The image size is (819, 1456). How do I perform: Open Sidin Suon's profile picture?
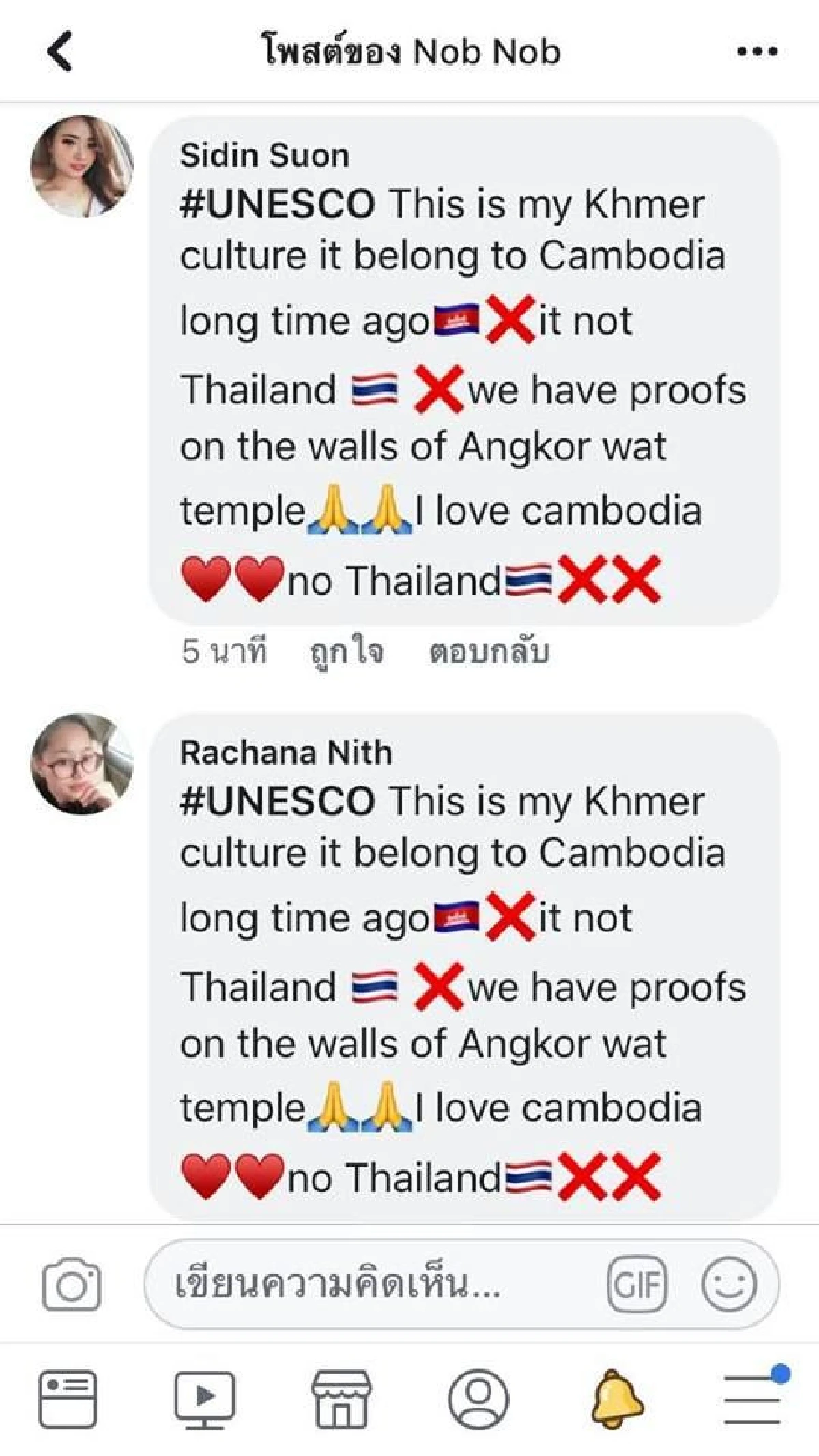[81, 166]
